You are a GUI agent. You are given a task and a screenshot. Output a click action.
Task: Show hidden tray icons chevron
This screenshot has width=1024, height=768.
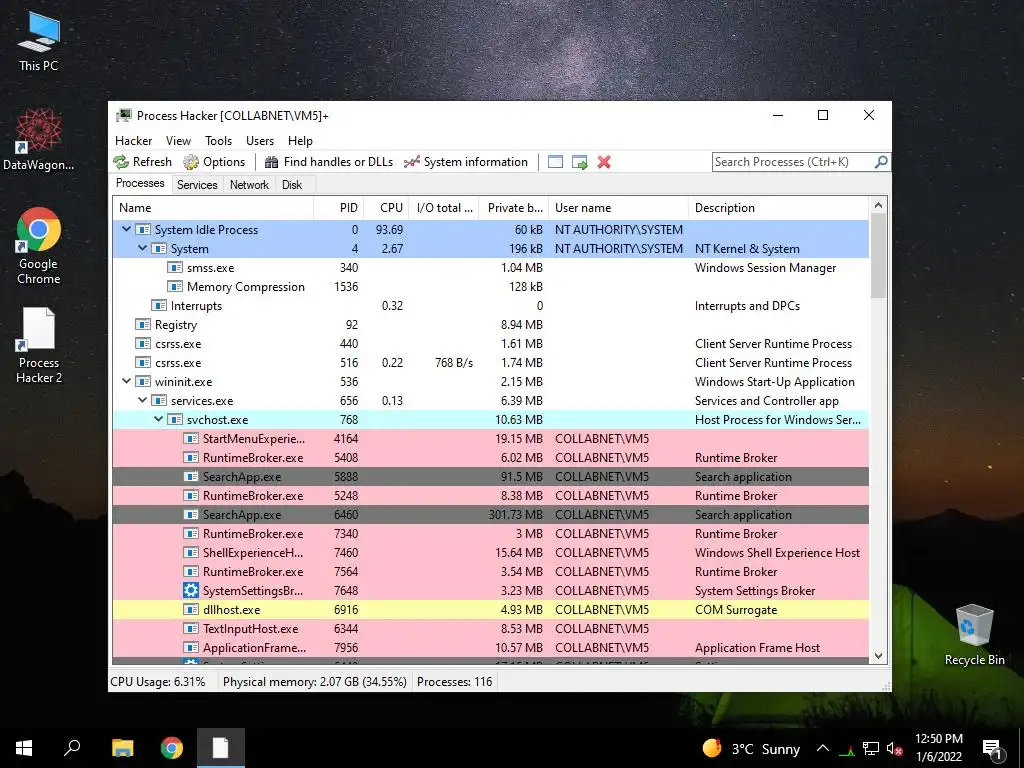point(823,748)
